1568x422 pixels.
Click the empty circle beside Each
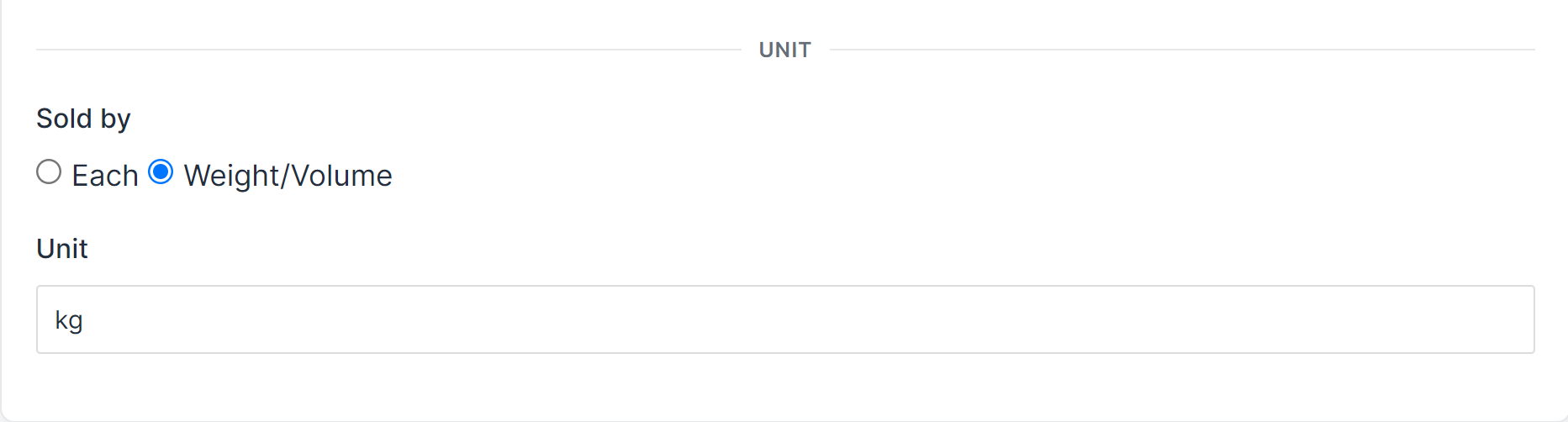(49, 172)
